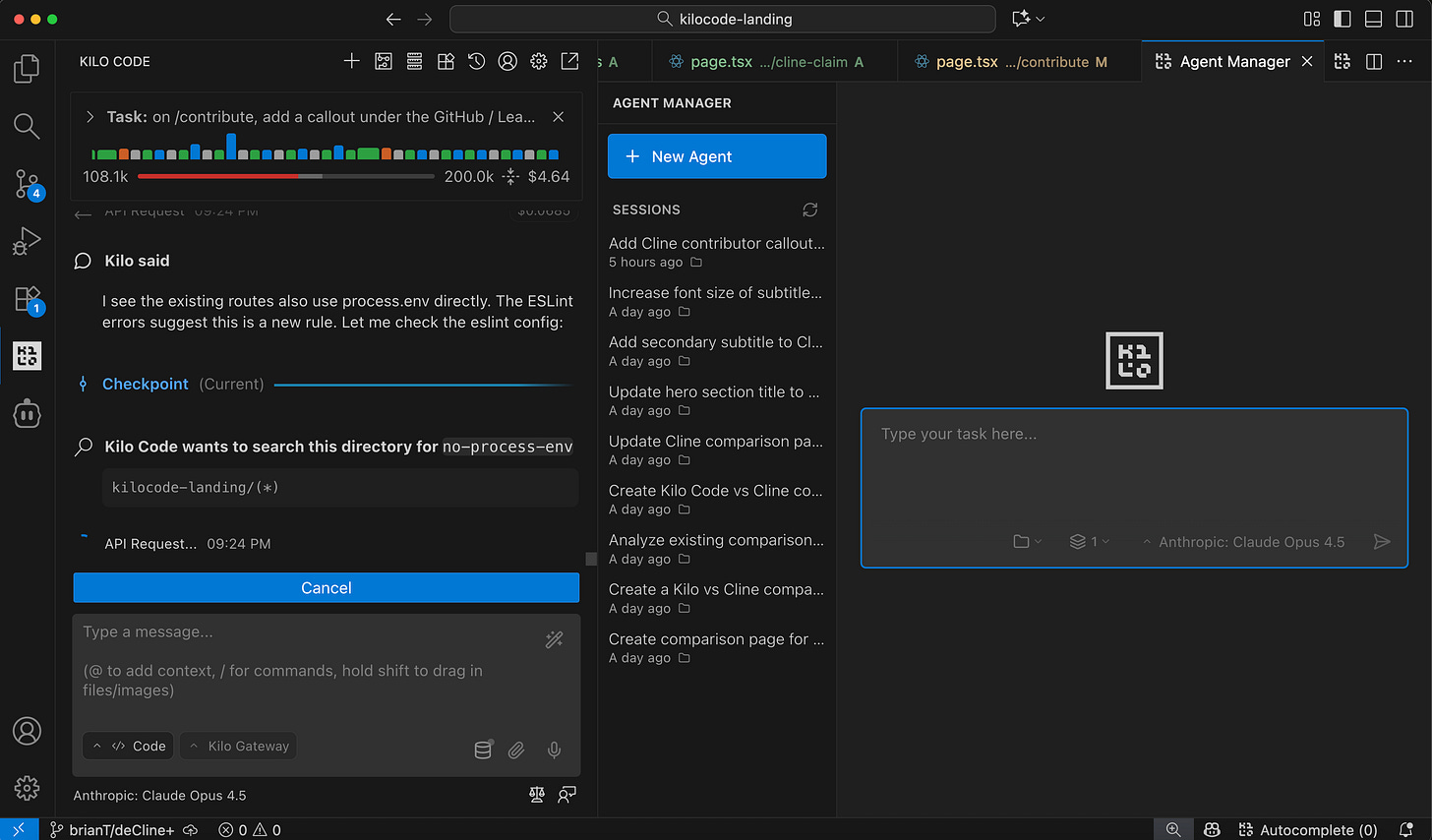The height and width of the screenshot is (840, 1432).
Task: Click the customize layout icon in title bar
Action: tap(1312, 19)
